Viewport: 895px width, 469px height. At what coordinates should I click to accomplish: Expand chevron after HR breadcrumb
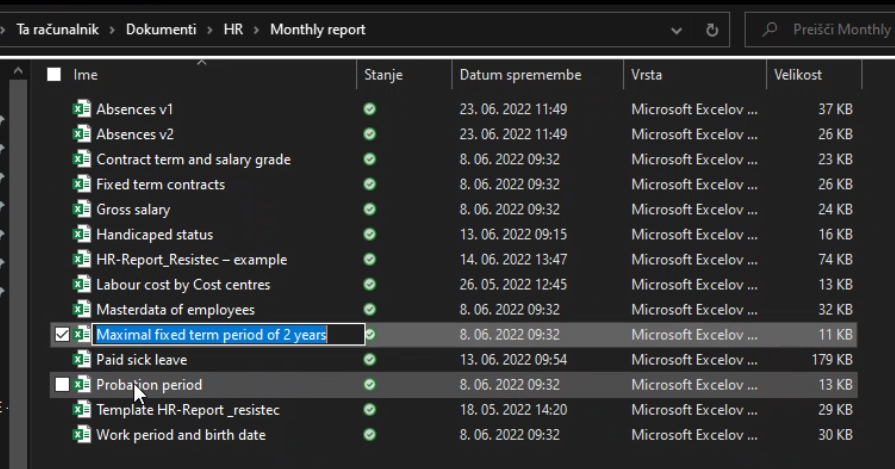[x=256, y=30]
